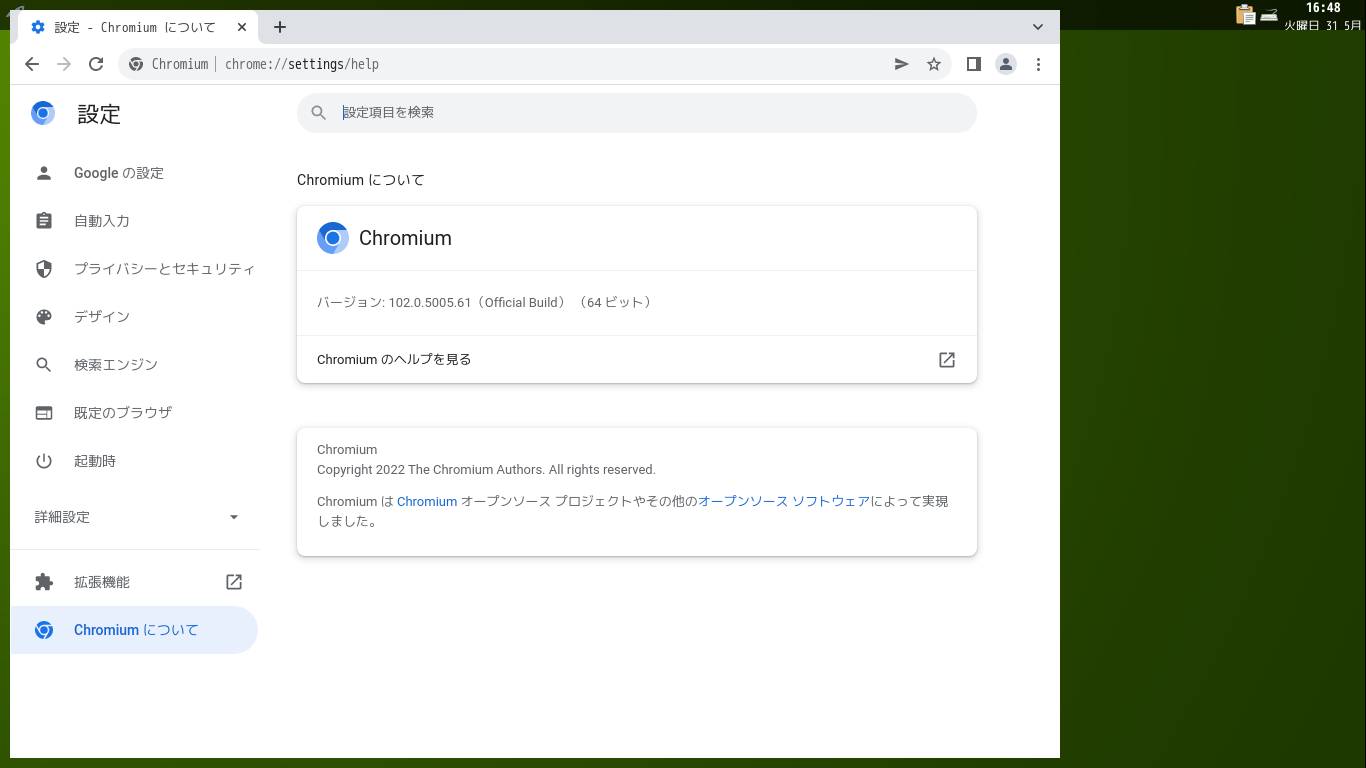Click the person icon beside Google の設定
The width and height of the screenshot is (1366, 768).
pyautogui.click(x=44, y=173)
